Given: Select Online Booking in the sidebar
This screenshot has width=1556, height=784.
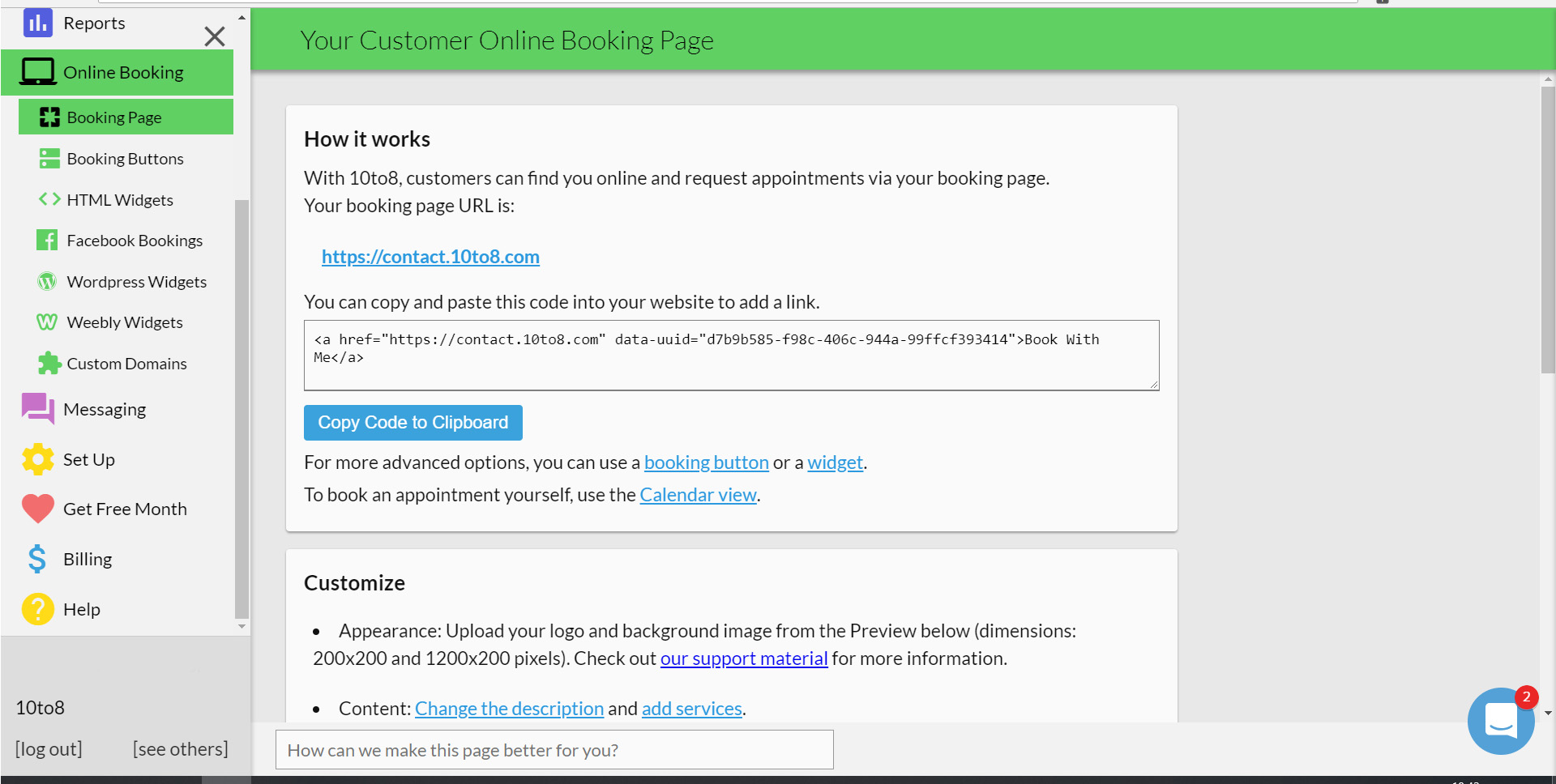Looking at the screenshot, I should (x=117, y=72).
